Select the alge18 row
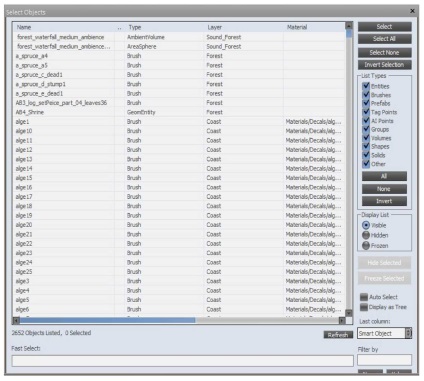The width and height of the screenshot is (424, 381). [179, 206]
